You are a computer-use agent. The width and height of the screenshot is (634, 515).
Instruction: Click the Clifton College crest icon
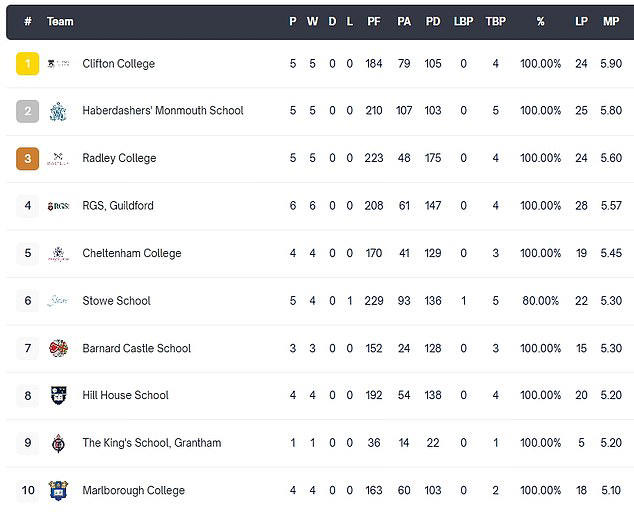(x=59, y=64)
